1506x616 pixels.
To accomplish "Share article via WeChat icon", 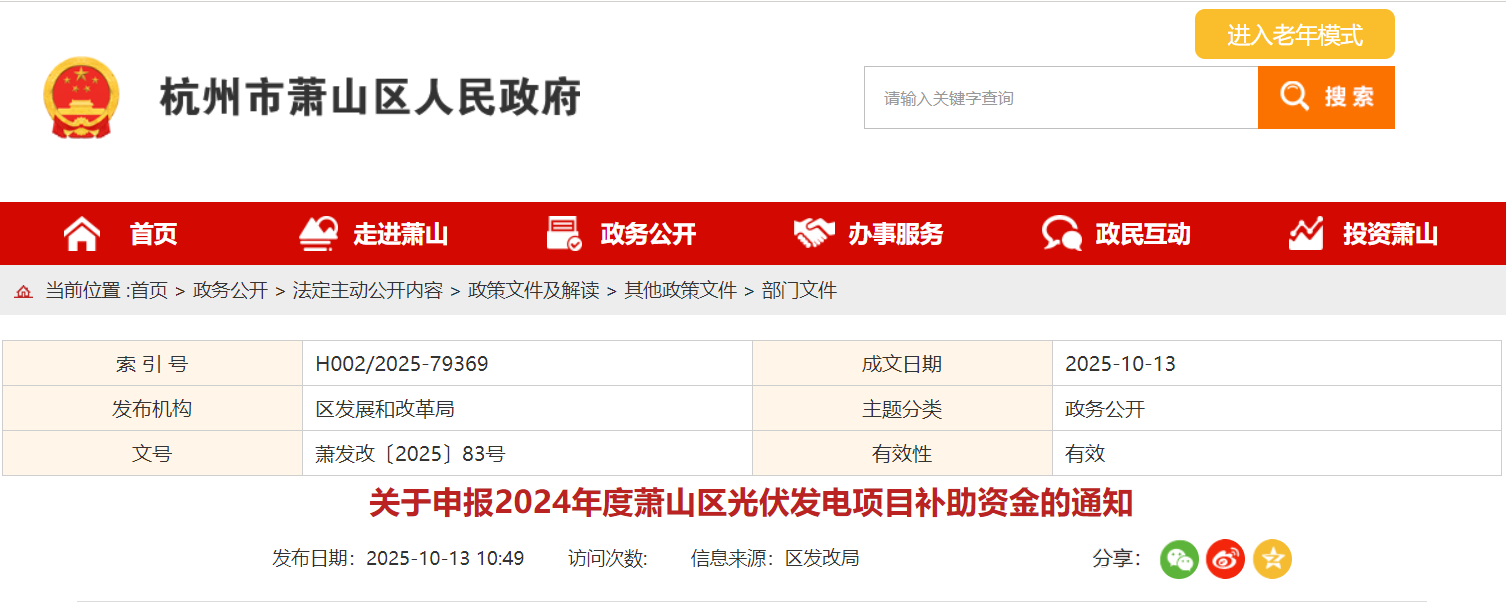I will (x=1179, y=559).
